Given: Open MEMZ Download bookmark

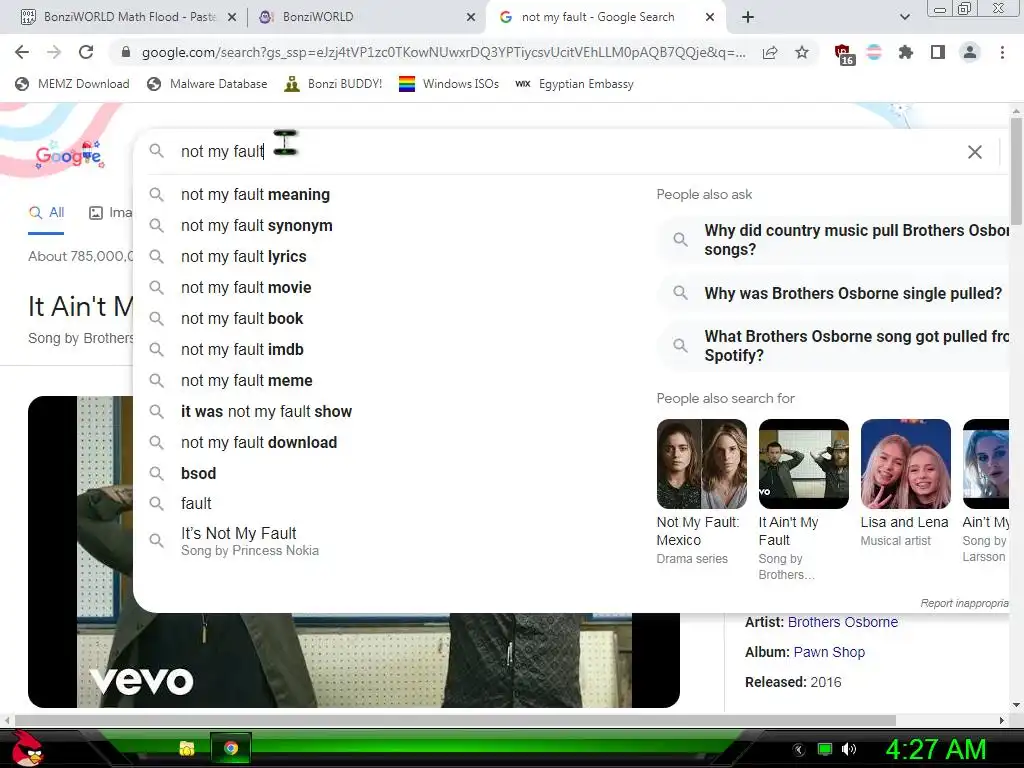Looking at the screenshot, I should click(x=72, y=84).
